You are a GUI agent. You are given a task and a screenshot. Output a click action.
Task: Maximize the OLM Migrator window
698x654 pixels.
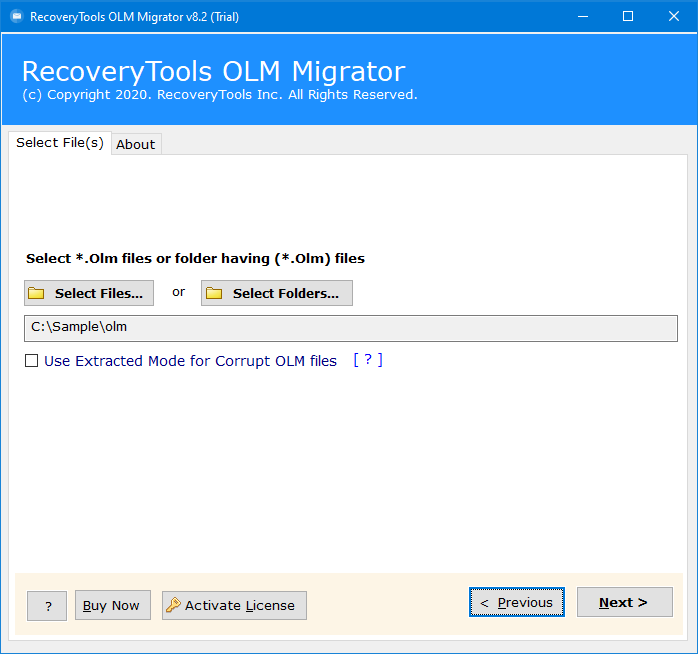pos(628,16)
